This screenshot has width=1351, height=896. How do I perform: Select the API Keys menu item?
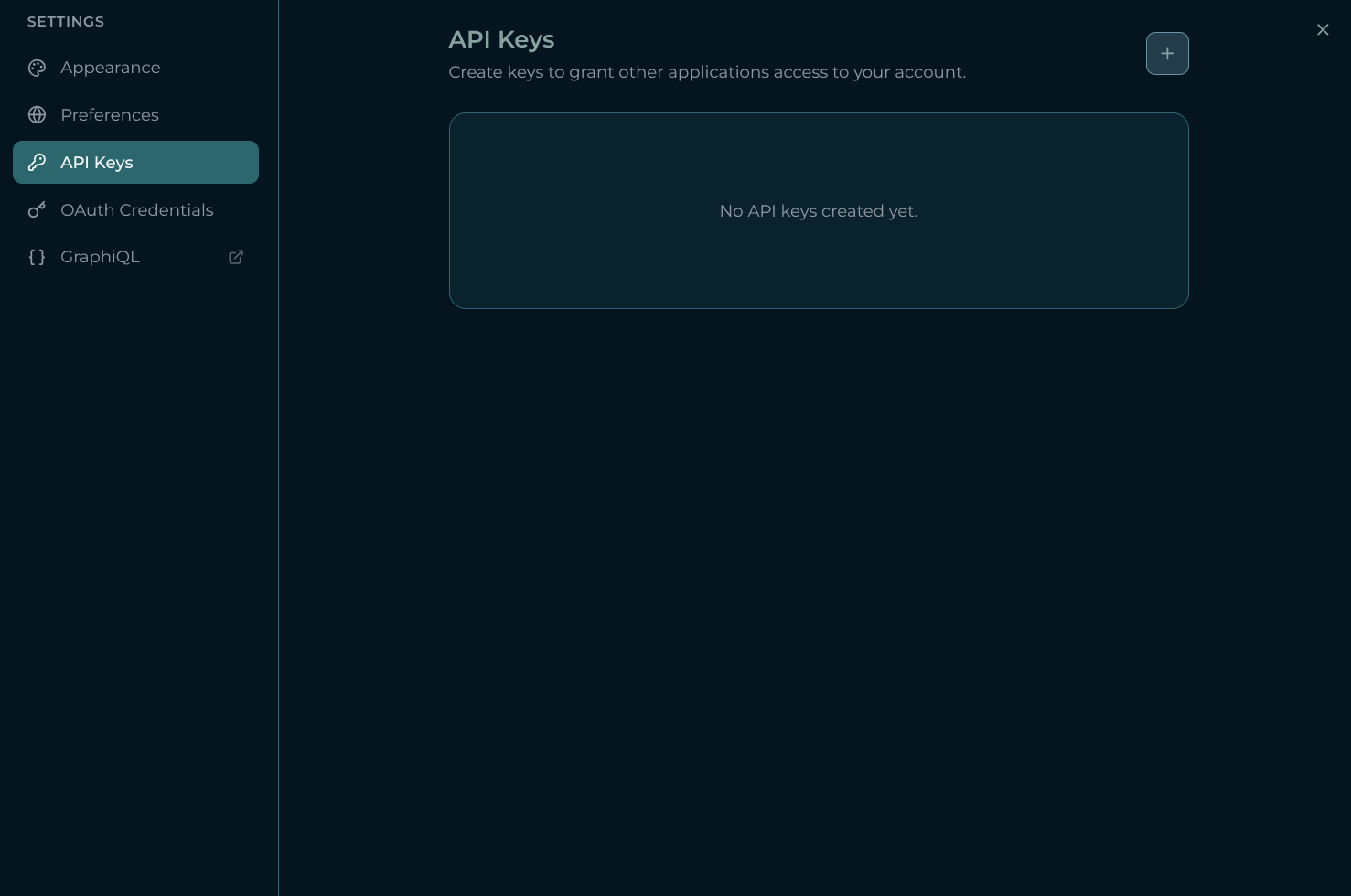(135, 163)
